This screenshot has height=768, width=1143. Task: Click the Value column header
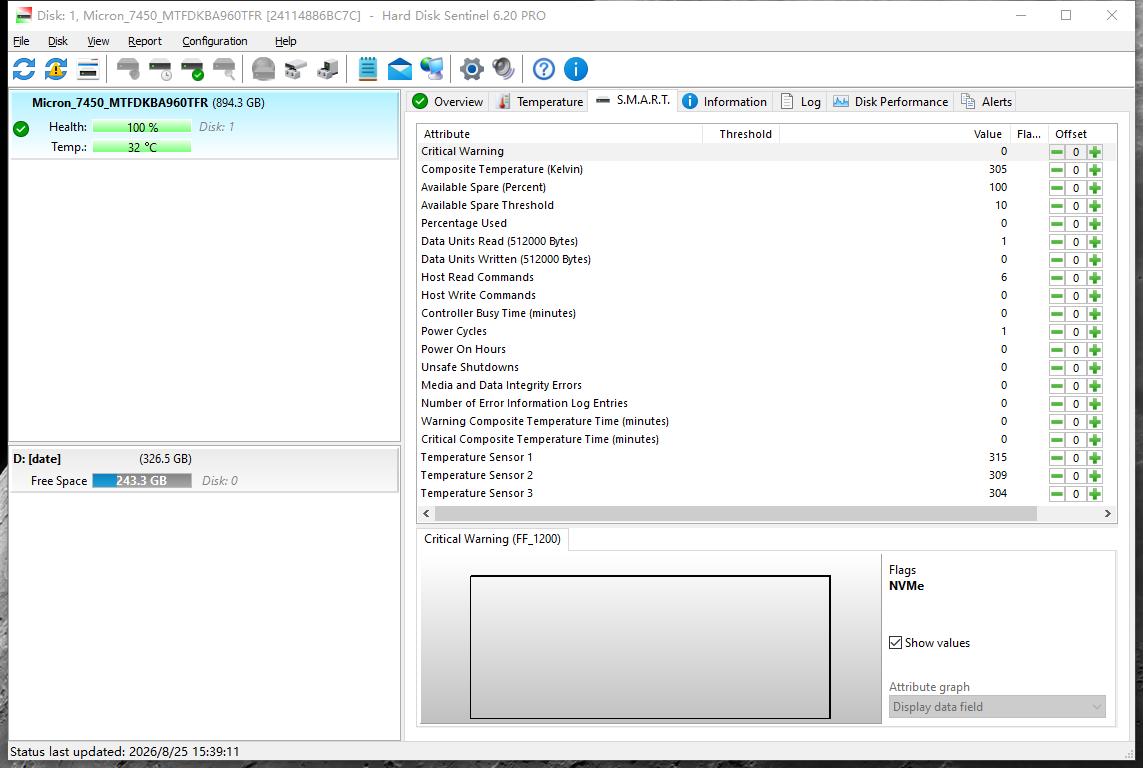pos(894,134)
